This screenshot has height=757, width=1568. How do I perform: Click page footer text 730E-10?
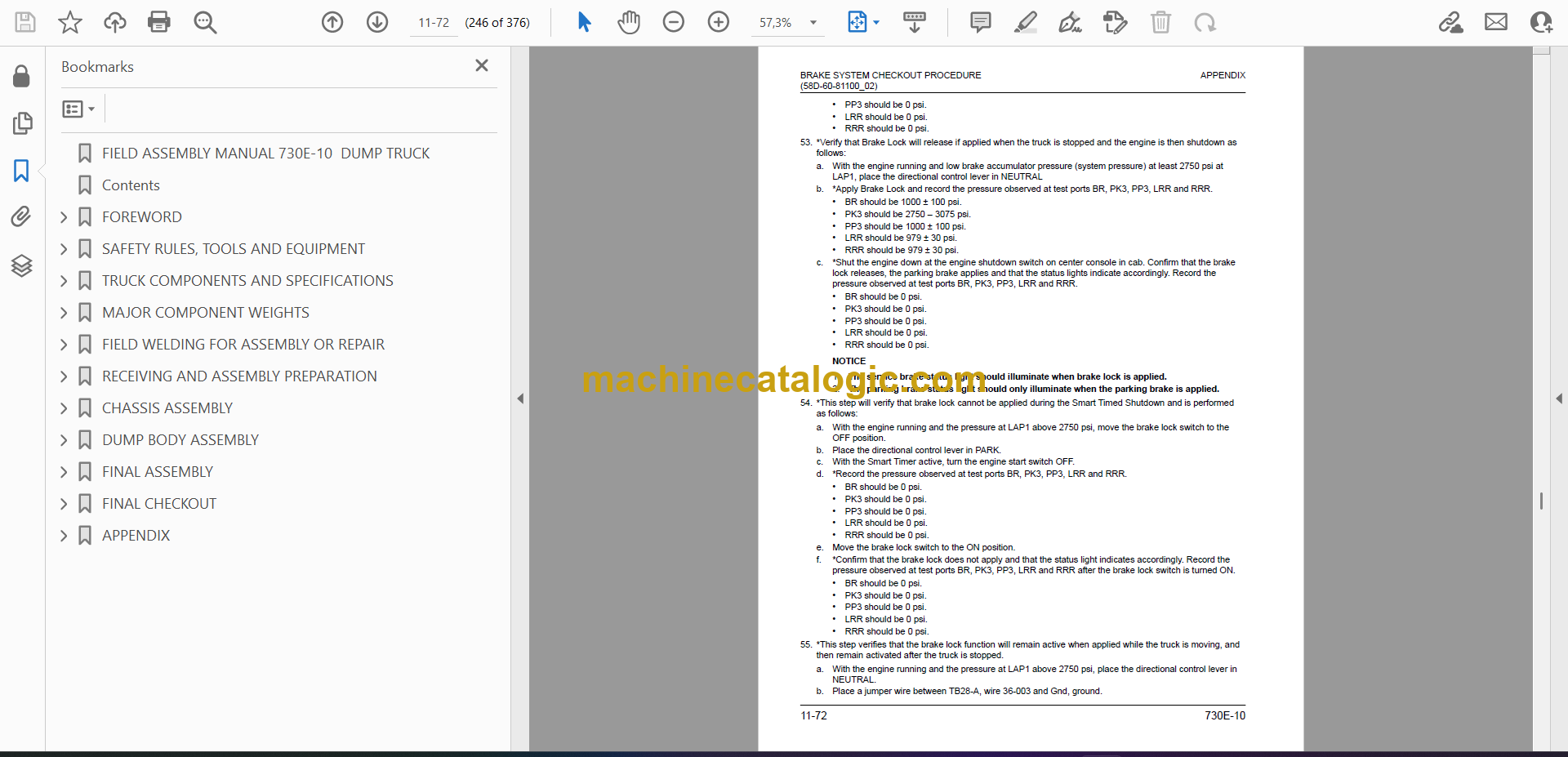tap(1225, 715)
